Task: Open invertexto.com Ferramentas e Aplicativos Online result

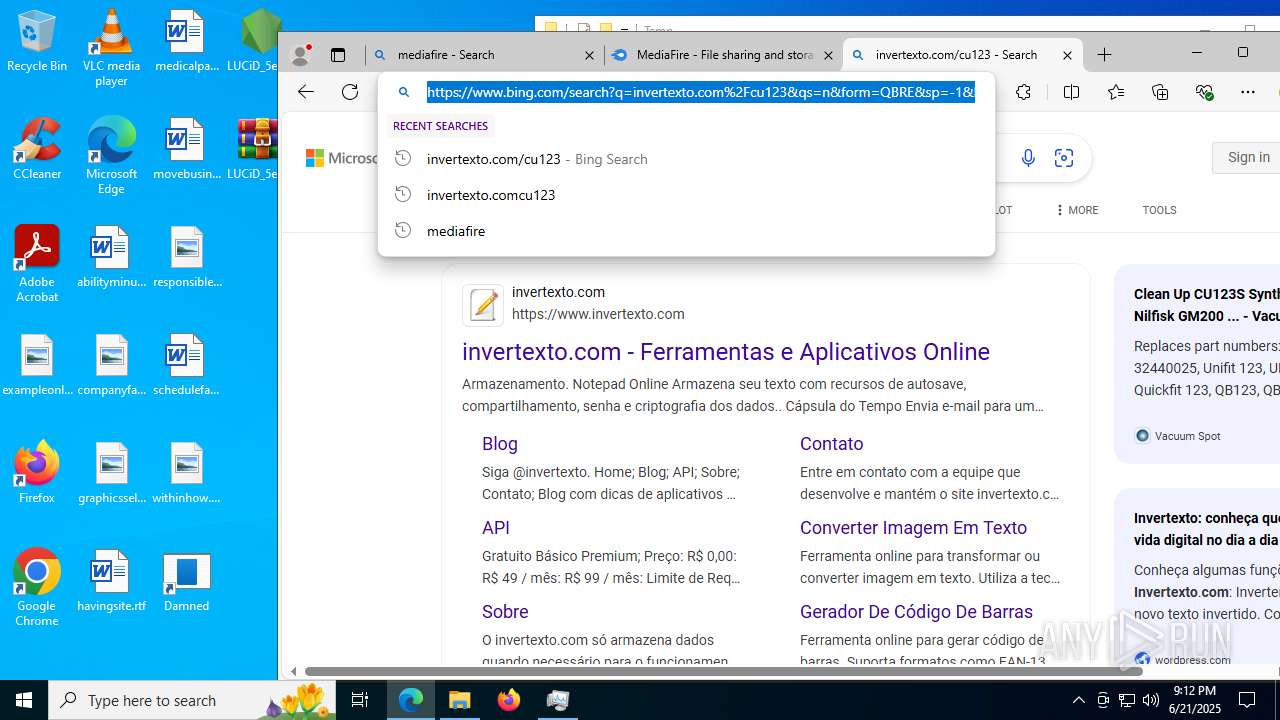Action: click(x=726, y=352)
